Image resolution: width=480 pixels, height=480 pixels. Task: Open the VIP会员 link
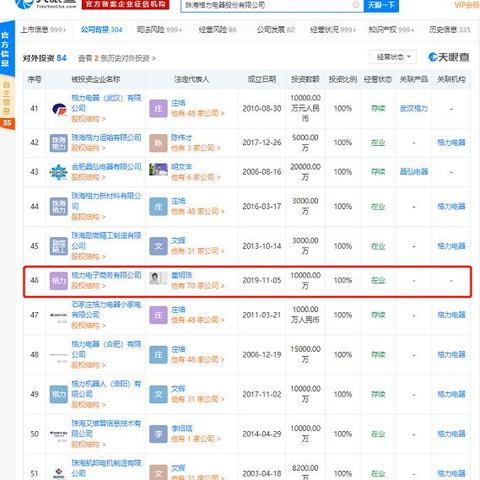point(467,5)
